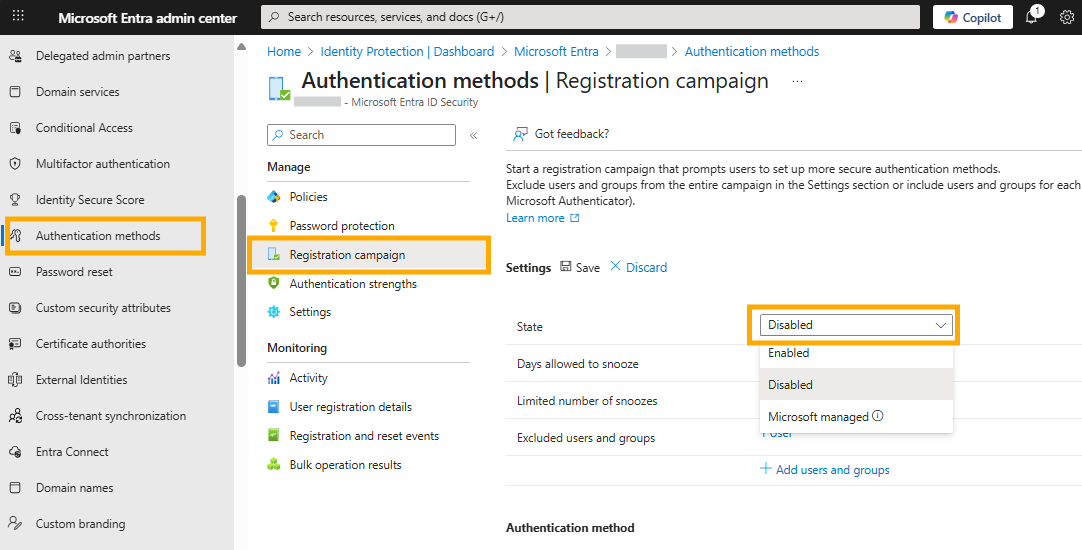1082x550 pixels.
Task: Click the External Identities icon
Action: point(15,380)
